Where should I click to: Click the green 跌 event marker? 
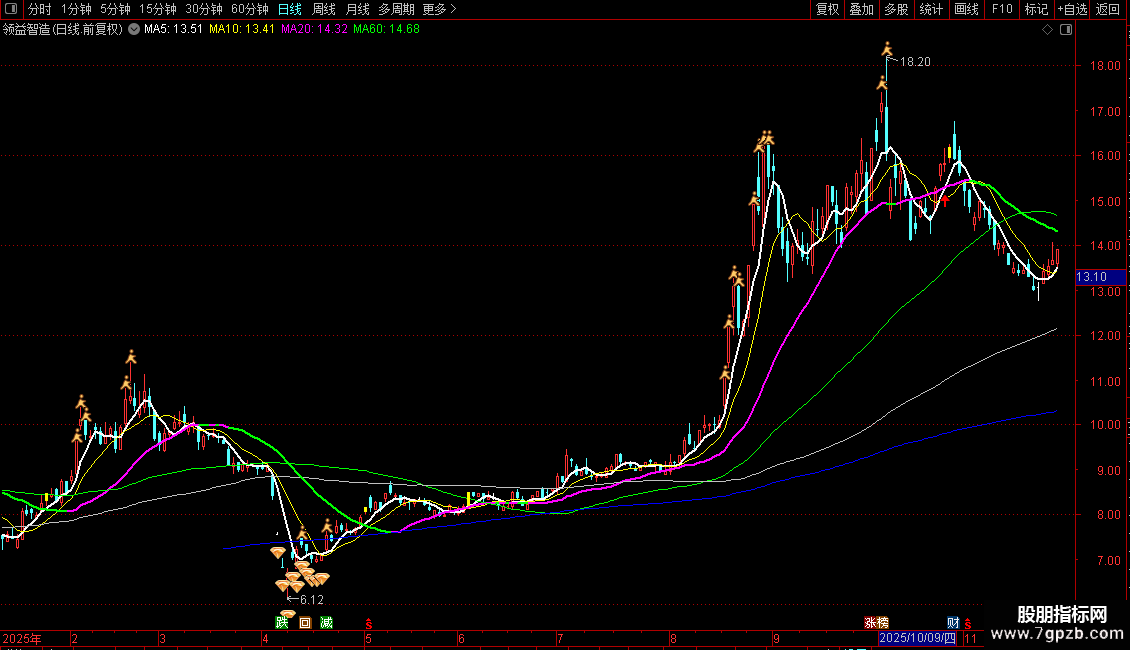[x=282, y=623]
